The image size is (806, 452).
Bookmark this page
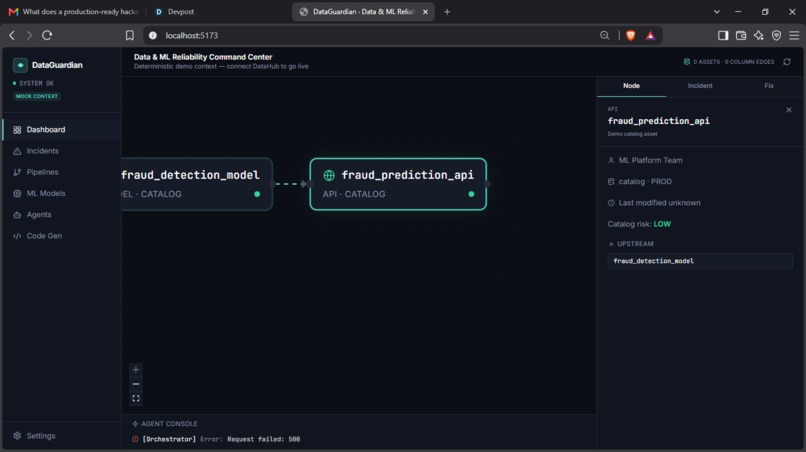(130, 35)
